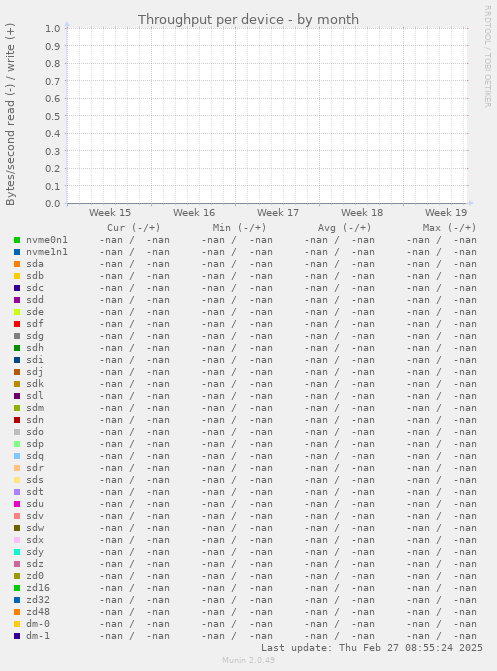Click the 1.0 y-axis value
Viewport: 497px width, 671px height.
point(53,29)
